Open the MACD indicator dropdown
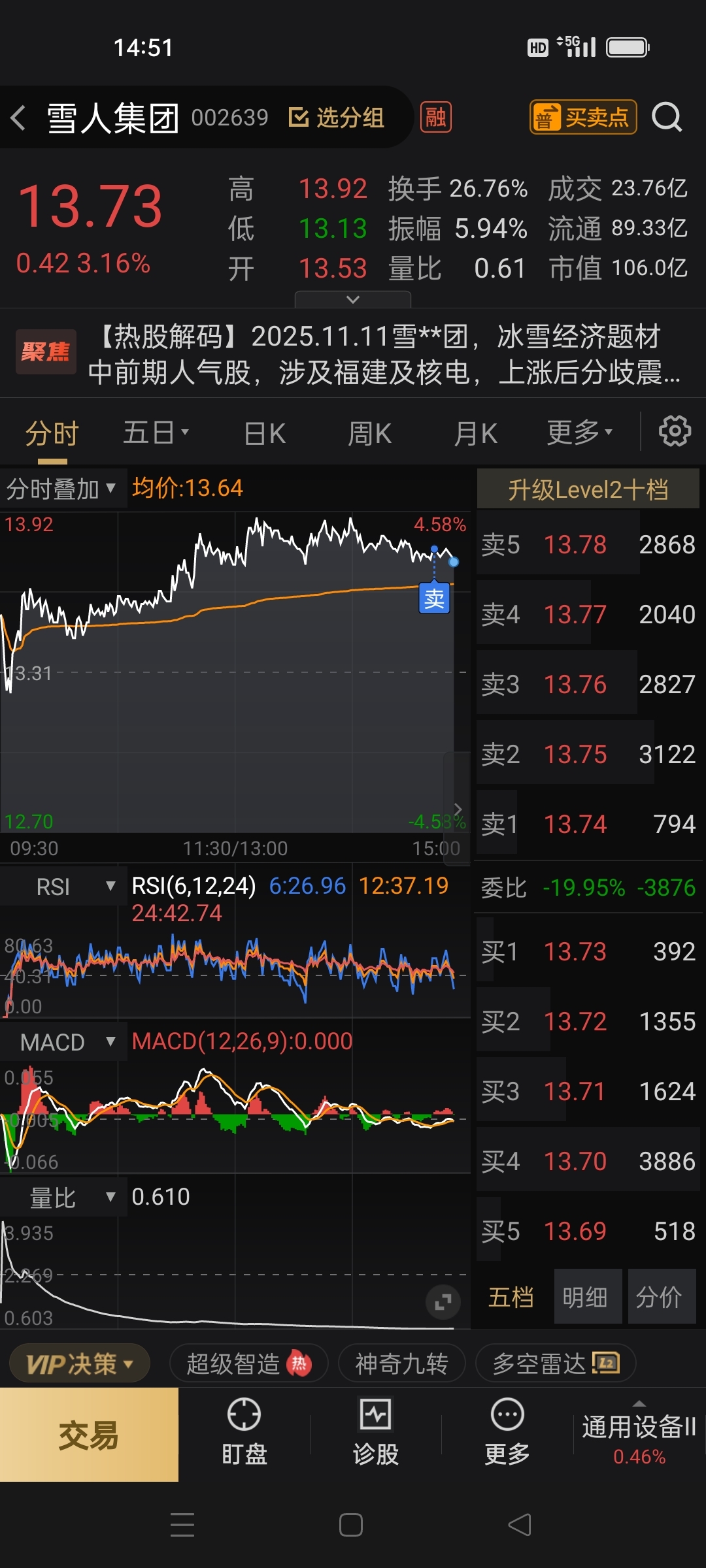Image resolution: width=706 pixels, height=1568 pixels. (62, 1042)
